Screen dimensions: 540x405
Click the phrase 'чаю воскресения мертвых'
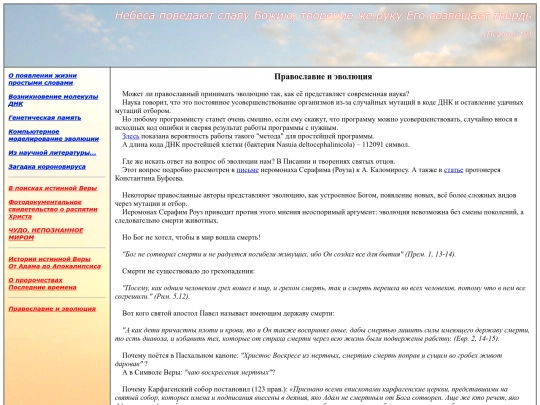(228, 372)
